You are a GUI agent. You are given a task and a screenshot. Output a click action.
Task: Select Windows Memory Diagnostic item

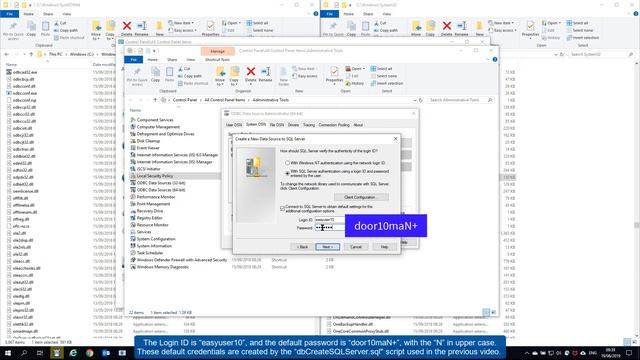(x=162, y=267)
